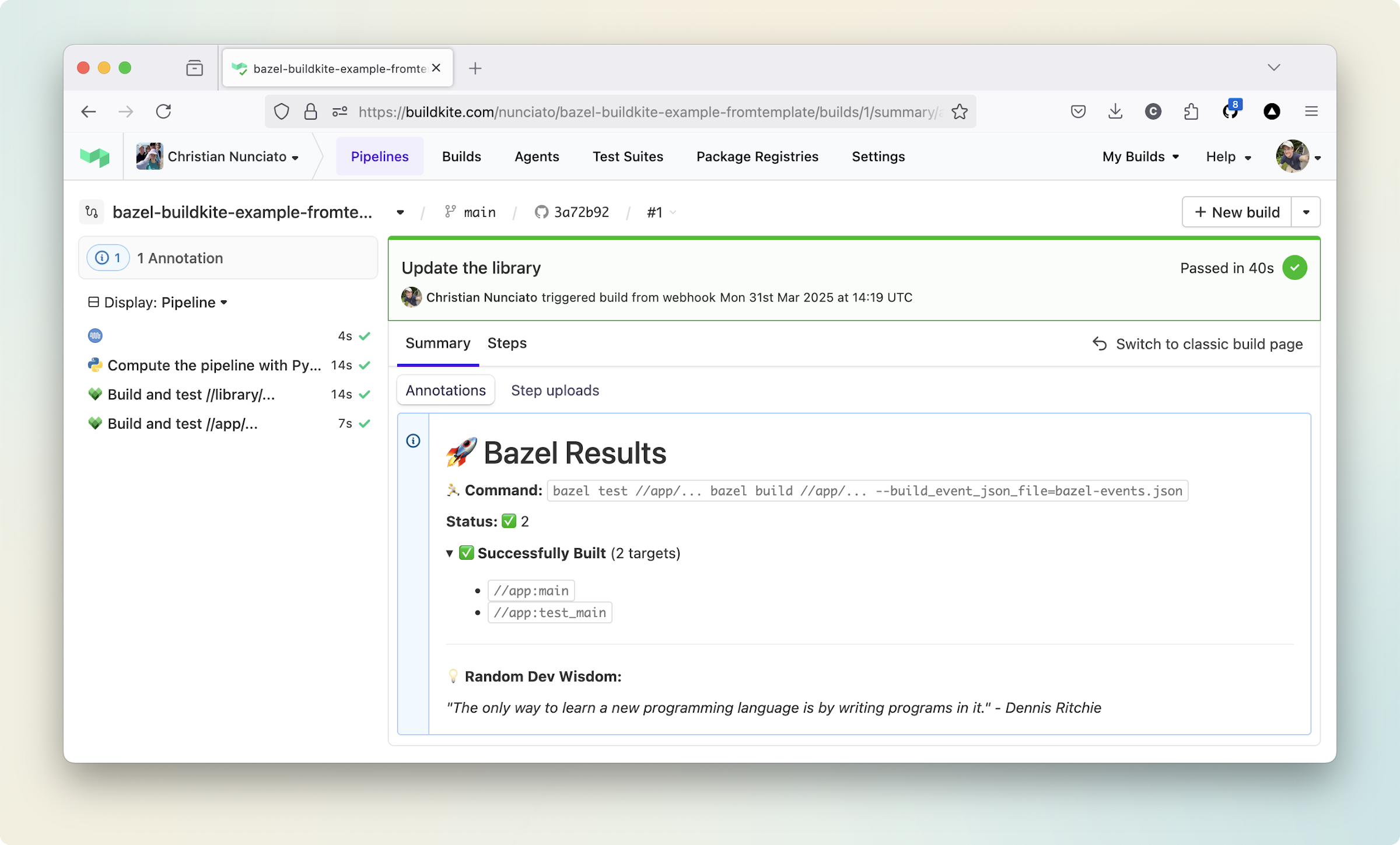Collapse the Successfully Built section
This screenshot has height=845, width=1400.
tap(449, 553)
